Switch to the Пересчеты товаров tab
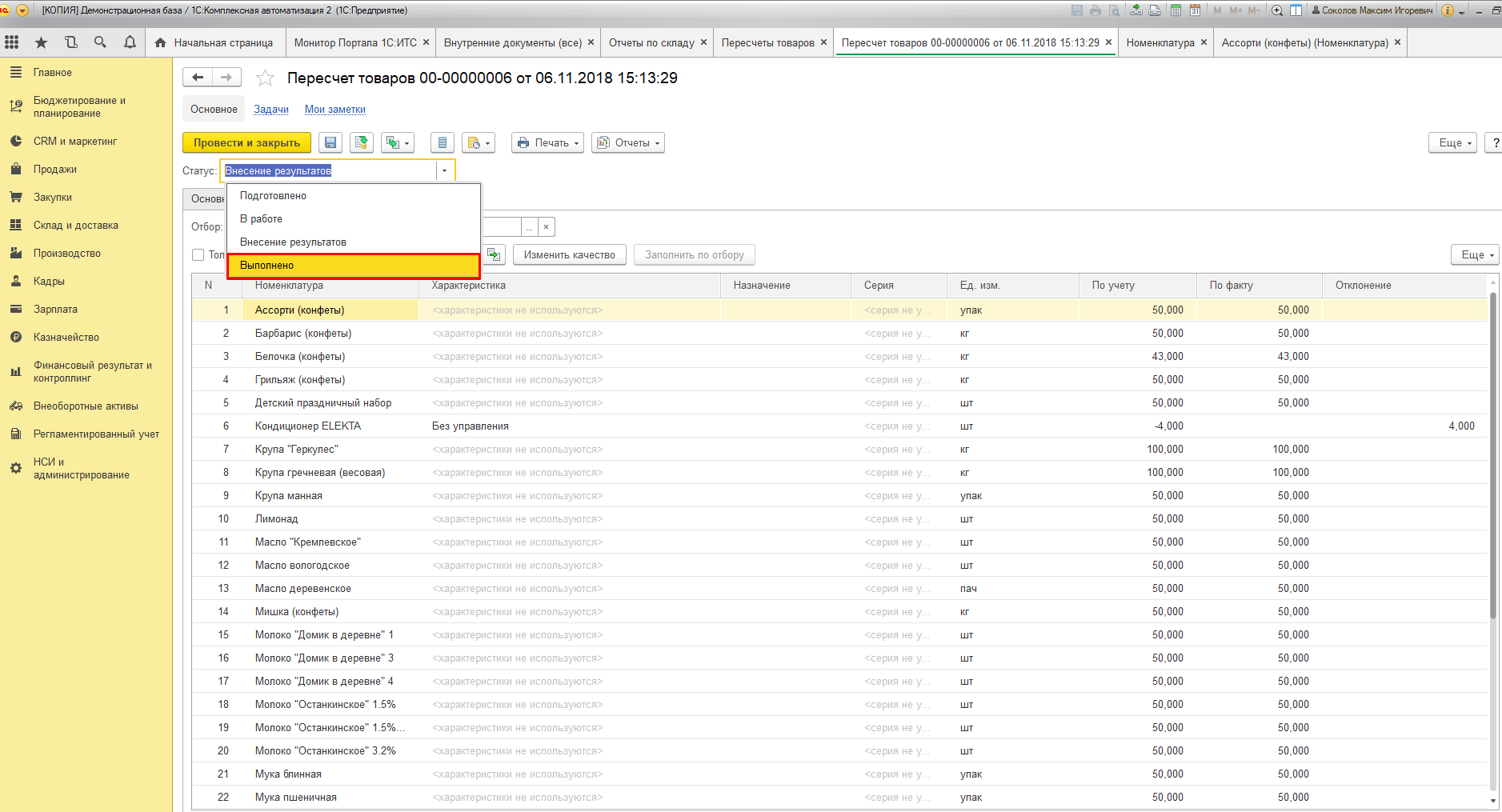Viewport: 1502px width, 812px height. point(767,43)
